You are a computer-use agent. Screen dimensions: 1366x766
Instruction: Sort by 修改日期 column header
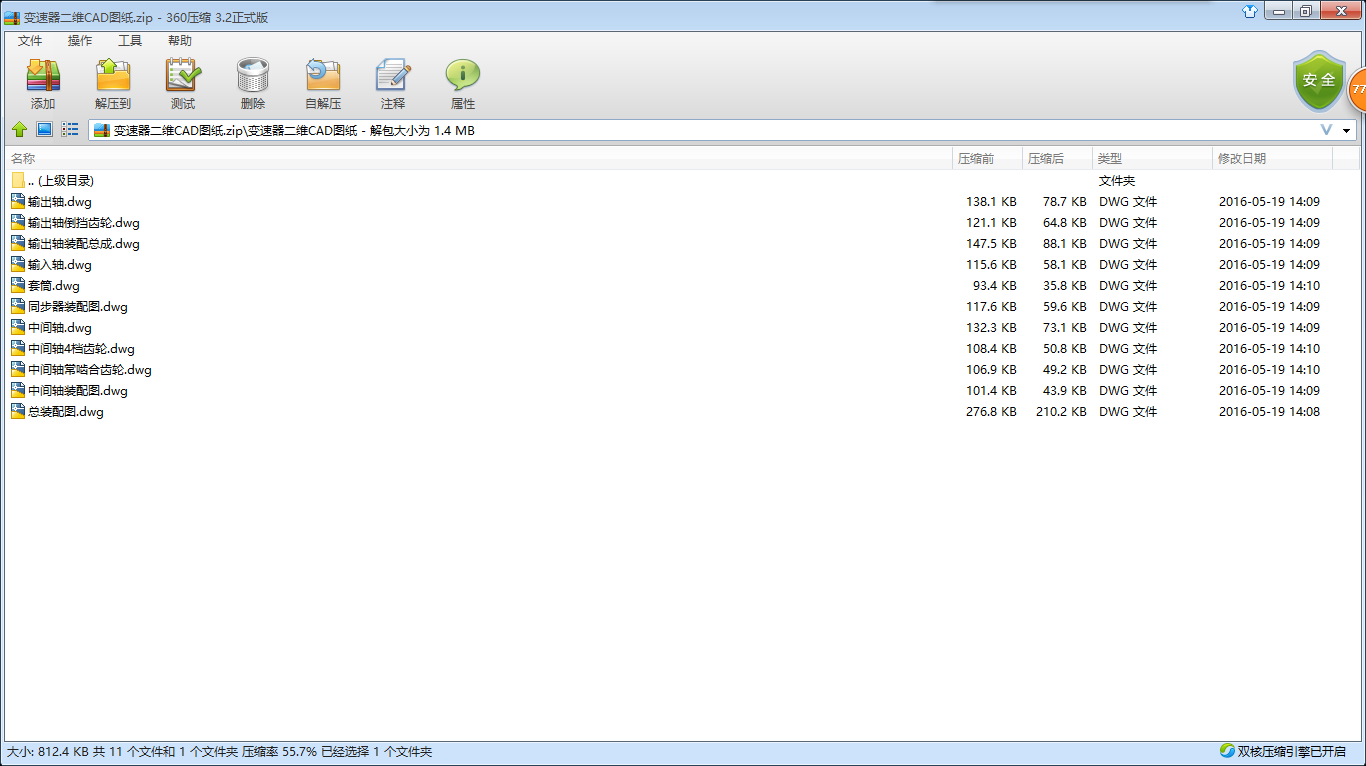pyautogui.click(x=1273, y=159)
